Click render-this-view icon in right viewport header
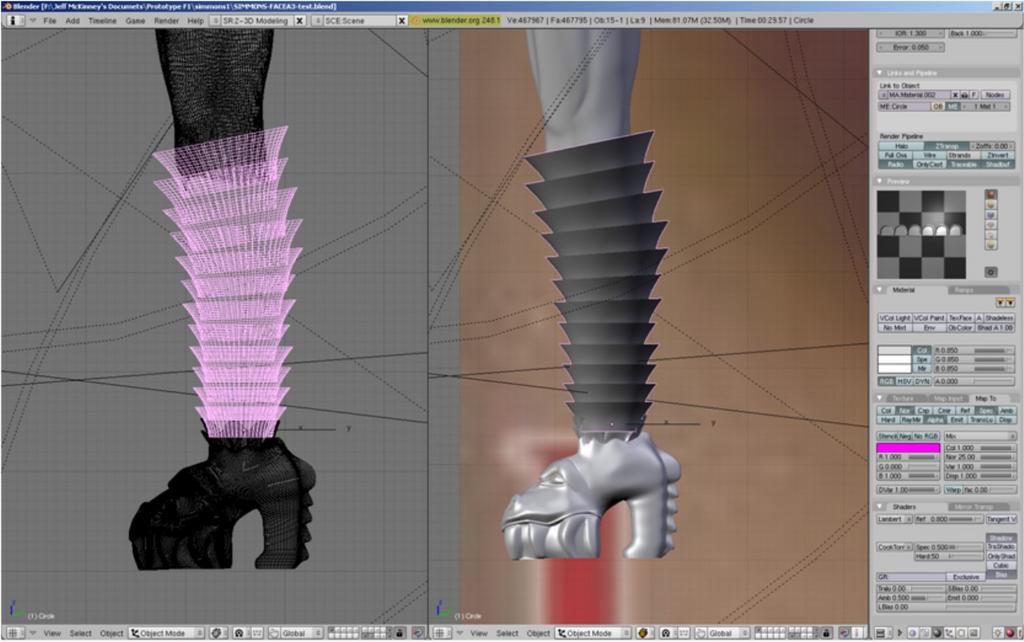Viewport: 1024px width, 642px height. coord(844,633)
